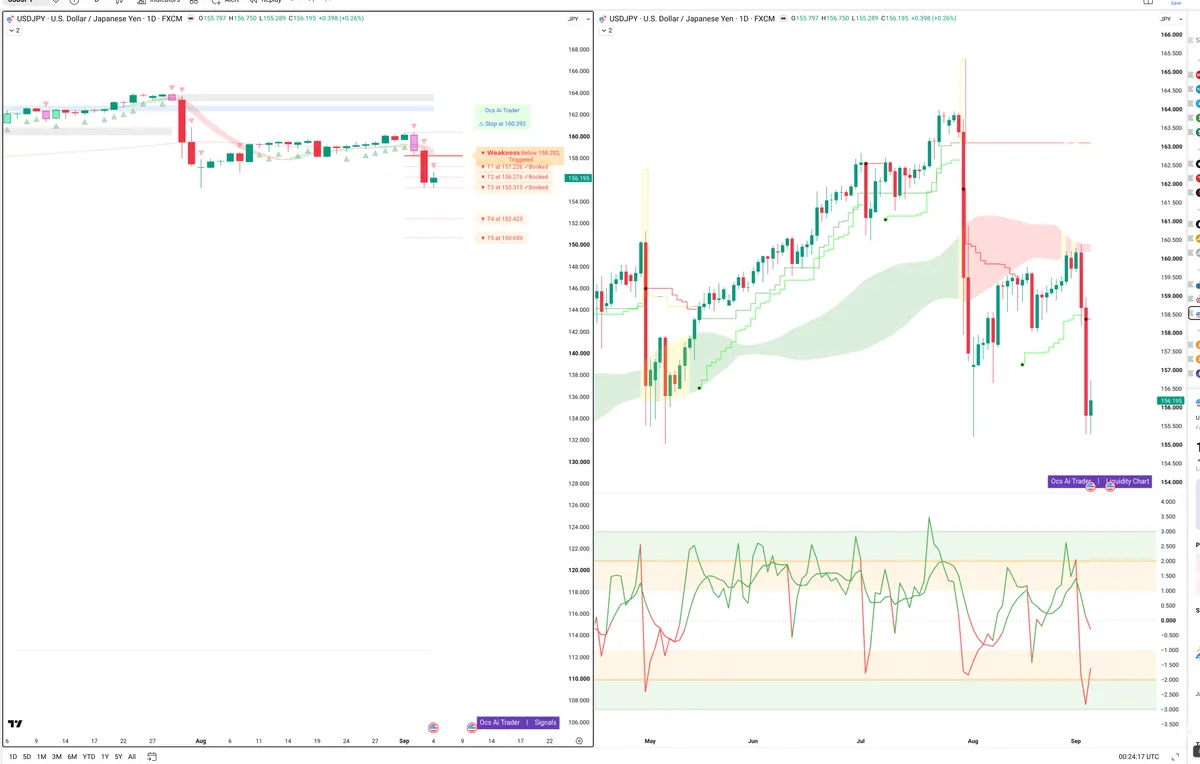Click the T1 at 157.226 Booked label
Viewport: 1200px width, 764px height.
[x=514, y=167]
